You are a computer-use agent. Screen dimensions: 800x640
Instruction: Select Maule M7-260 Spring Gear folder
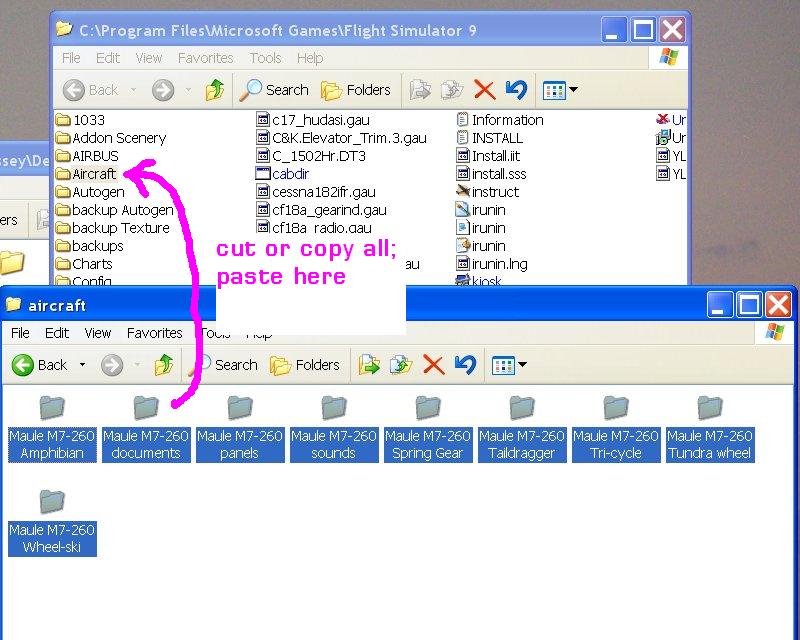point(428,429)
